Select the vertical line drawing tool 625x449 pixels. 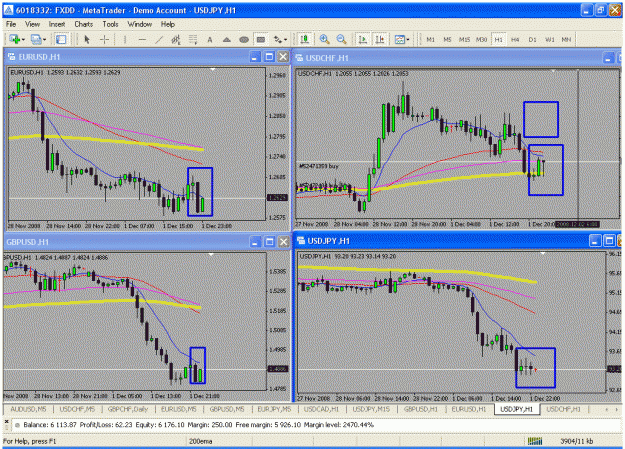pos(125,39)
